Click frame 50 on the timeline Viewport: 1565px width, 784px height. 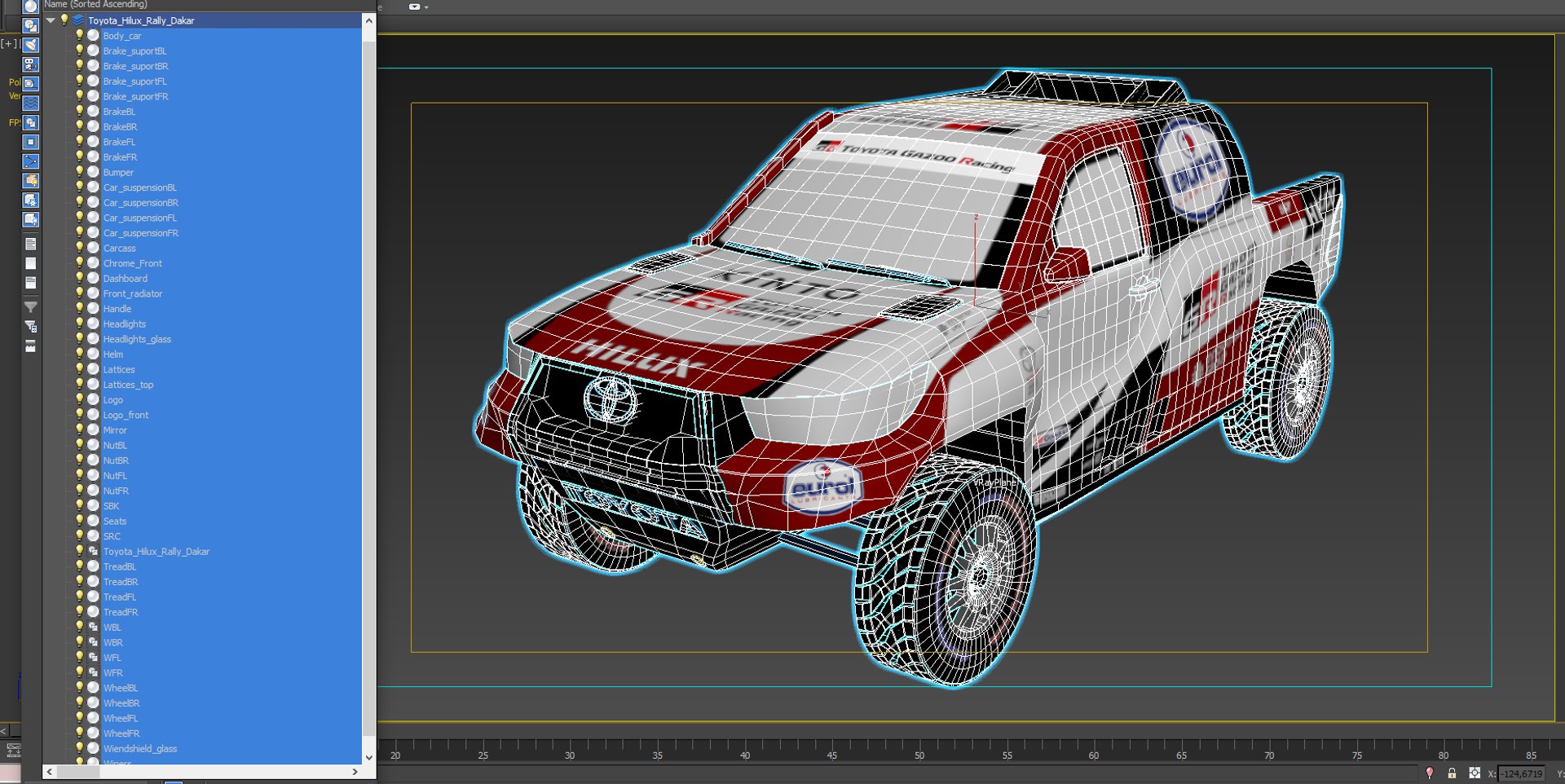tap(919, 755)
